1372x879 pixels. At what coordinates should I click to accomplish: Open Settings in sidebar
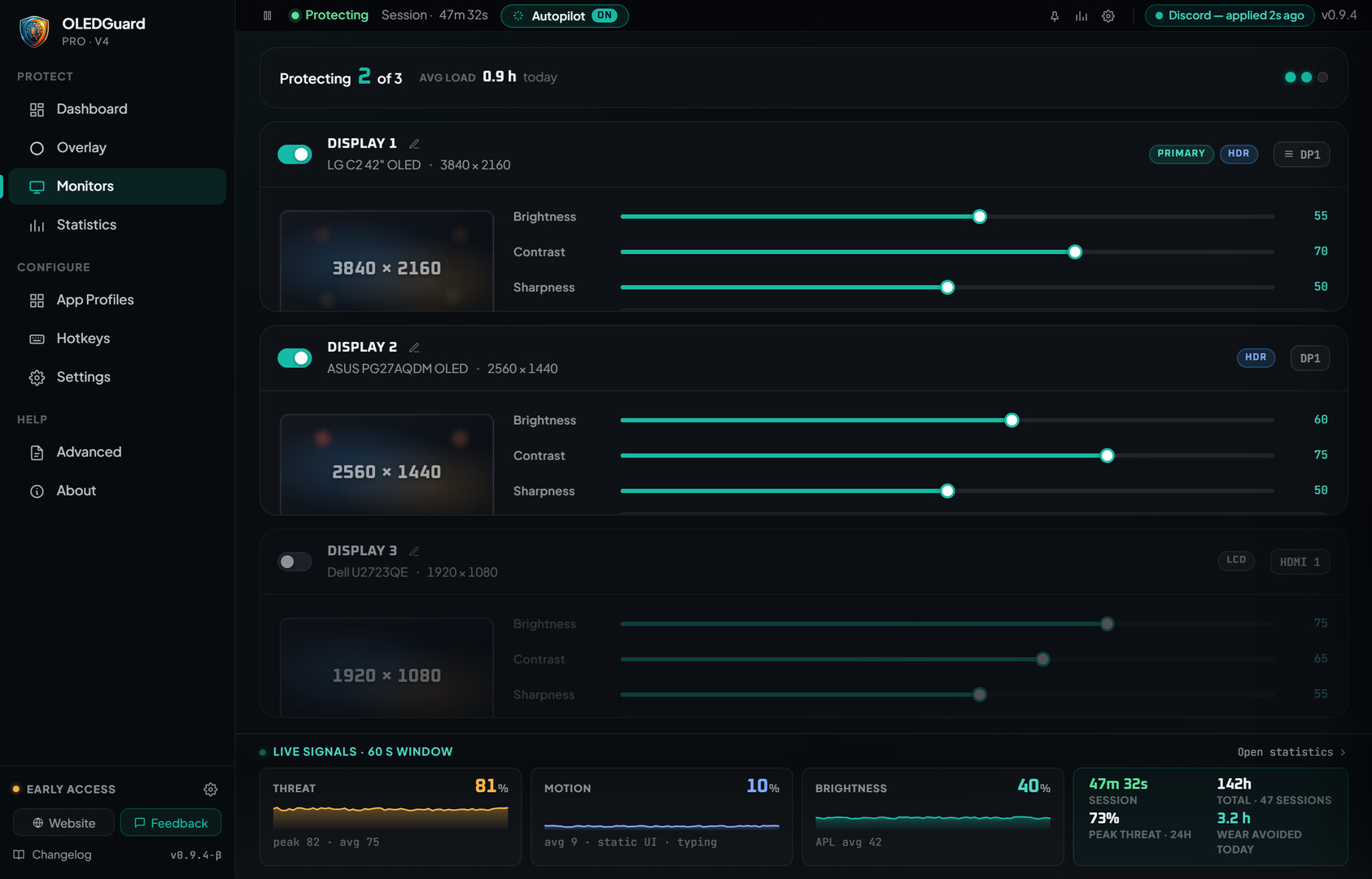(x=117, y=377)
